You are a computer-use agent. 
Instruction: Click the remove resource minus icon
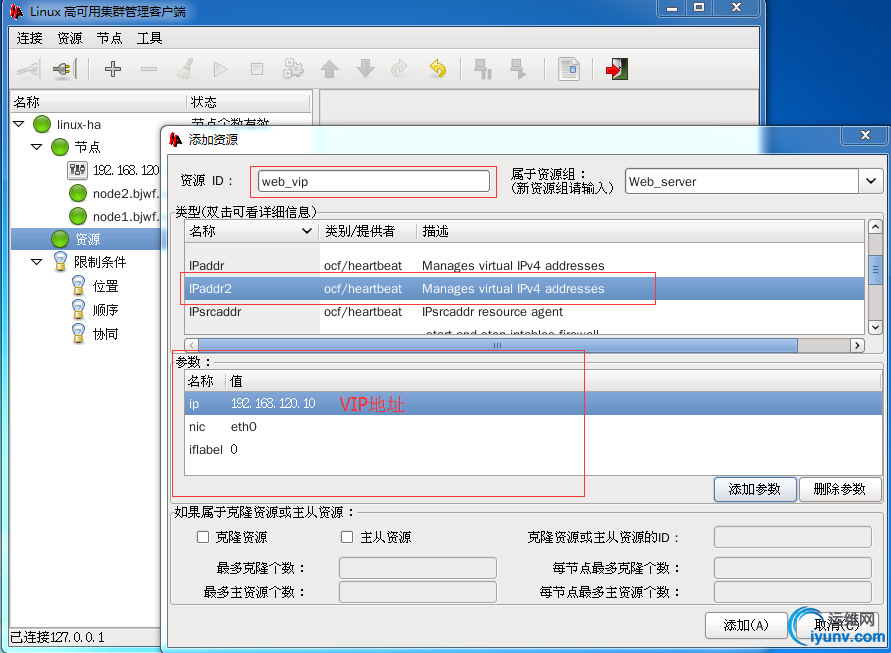[x=149, y=69]
